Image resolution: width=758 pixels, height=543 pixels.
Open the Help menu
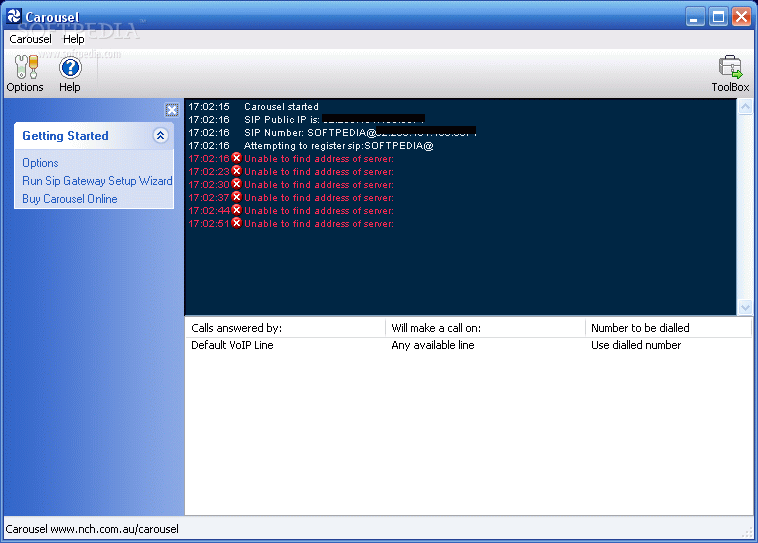tap(73, 39)
